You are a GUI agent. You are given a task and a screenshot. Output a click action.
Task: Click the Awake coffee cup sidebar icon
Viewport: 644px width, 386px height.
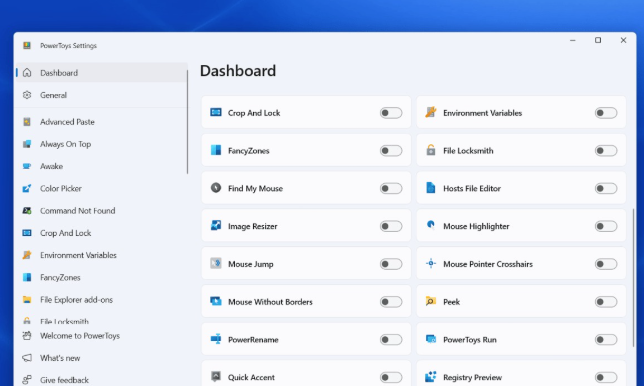click(x=27, y=166)
